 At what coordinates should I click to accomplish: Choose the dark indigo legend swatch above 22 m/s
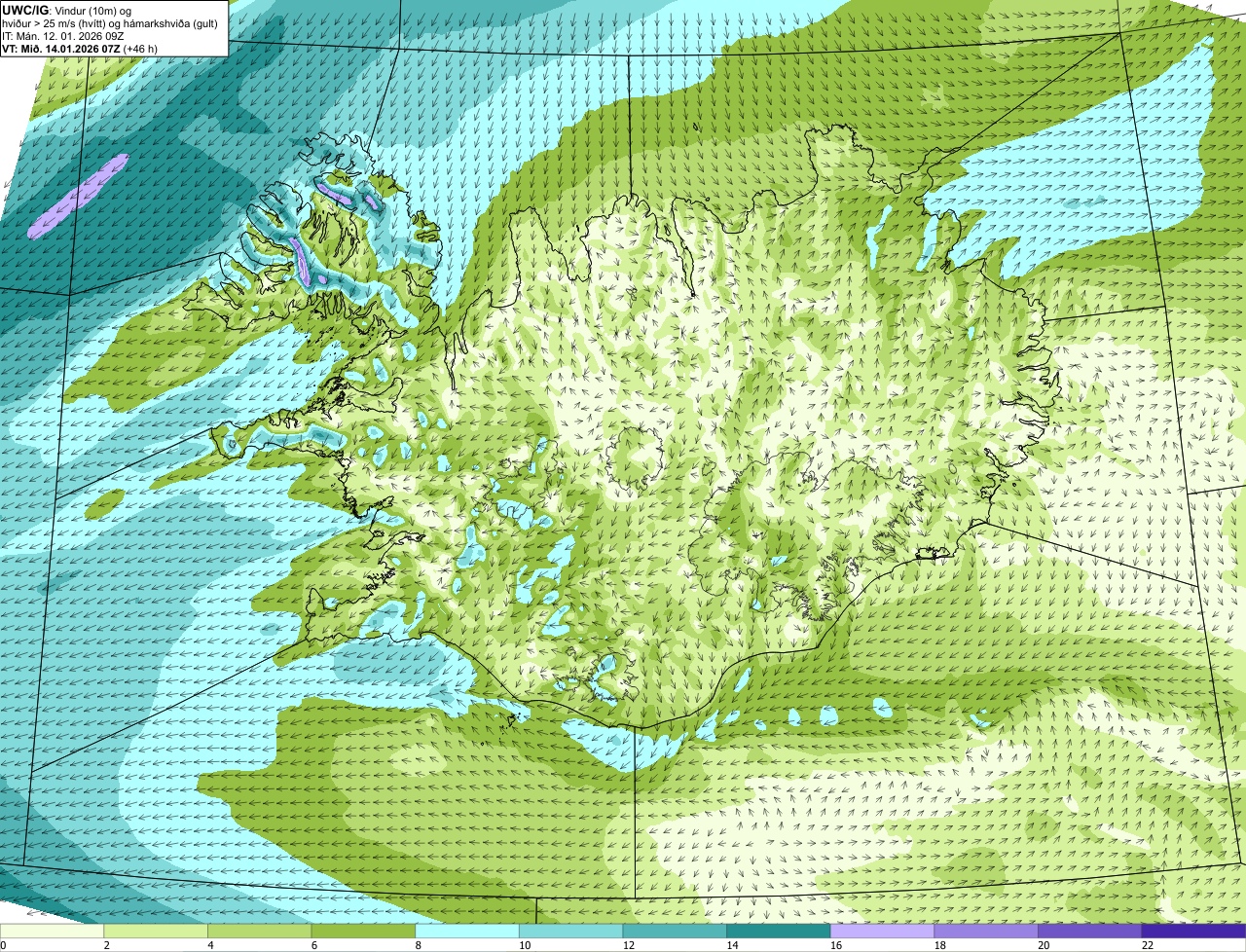1193,931
